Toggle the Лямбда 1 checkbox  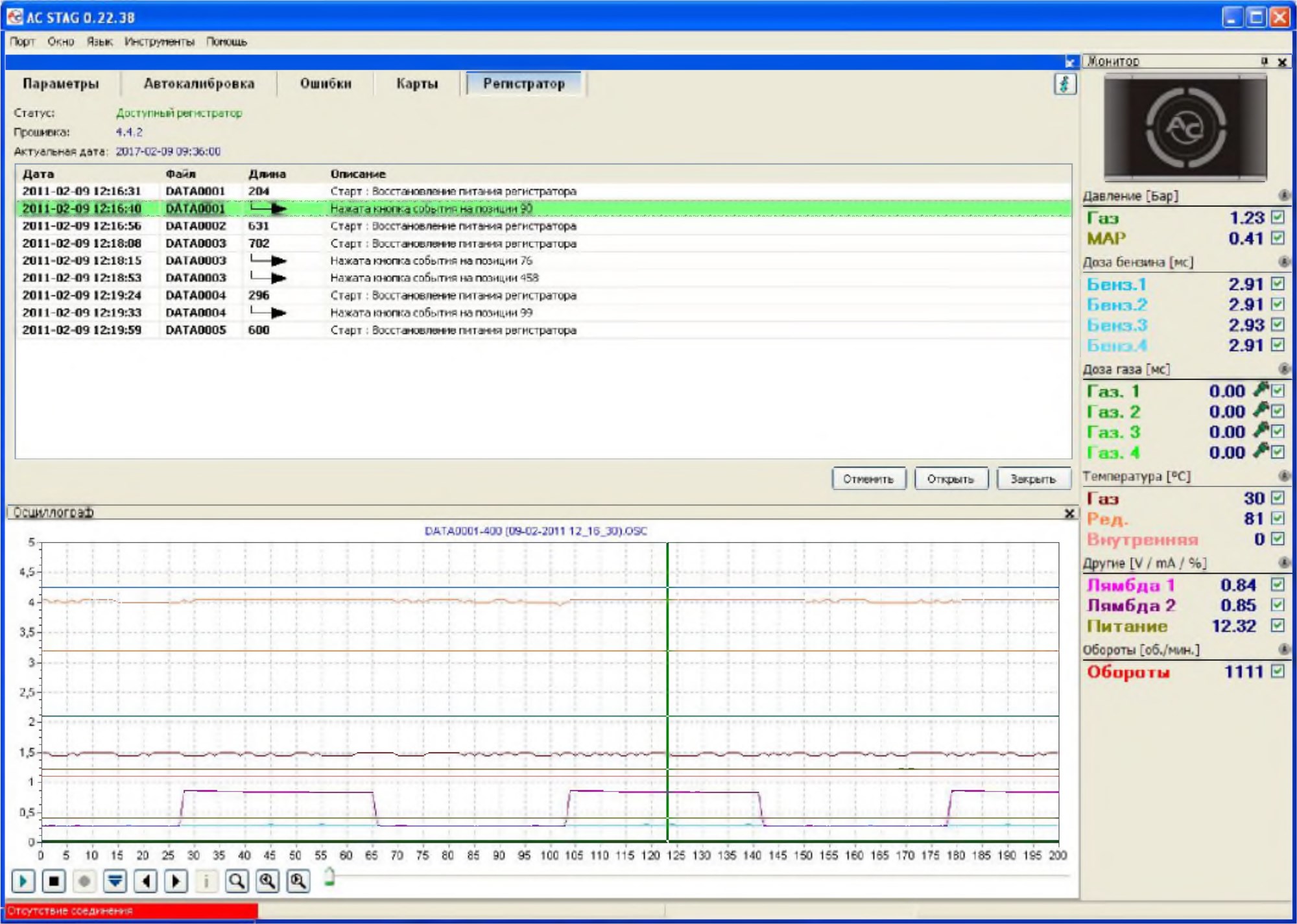(1278, 584)
